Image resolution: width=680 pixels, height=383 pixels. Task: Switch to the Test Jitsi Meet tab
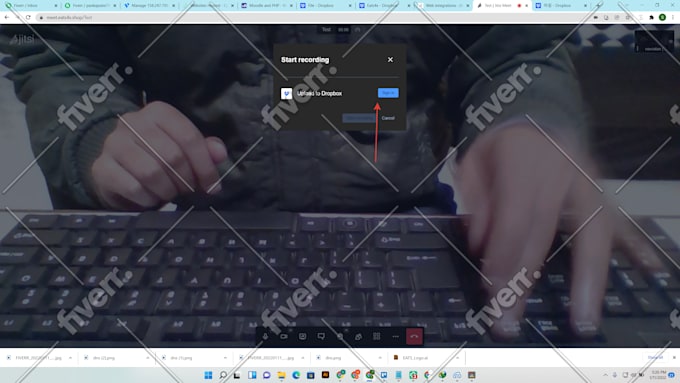coord(502,6)
